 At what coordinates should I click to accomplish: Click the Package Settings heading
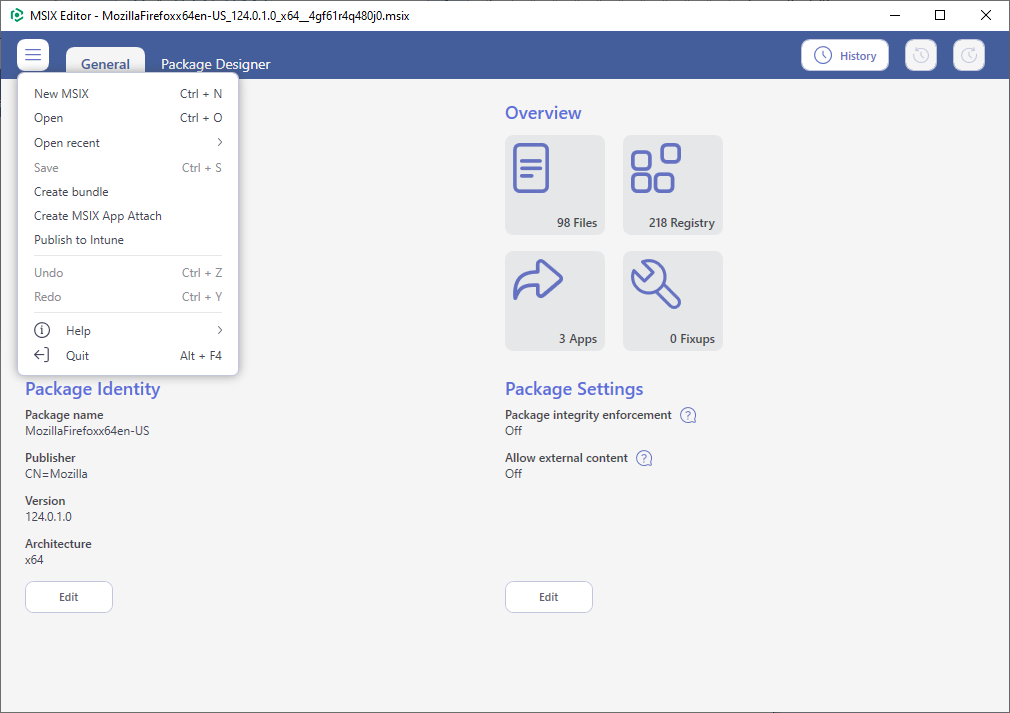point(574,389)
